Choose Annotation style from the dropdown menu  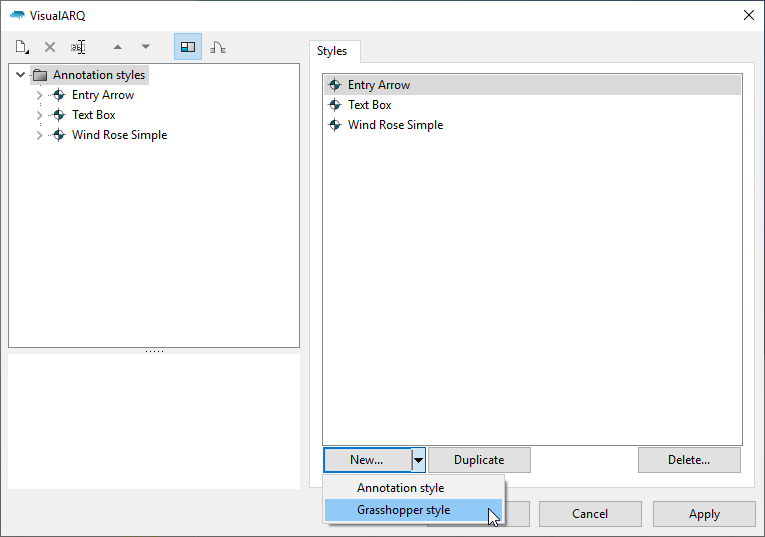(x=413, y=488)
